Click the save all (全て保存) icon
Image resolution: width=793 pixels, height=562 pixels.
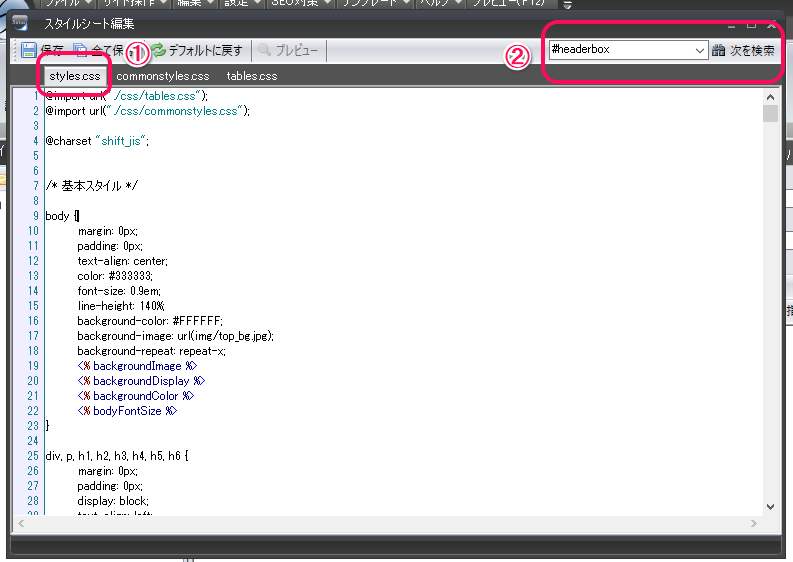pos(81,50)
